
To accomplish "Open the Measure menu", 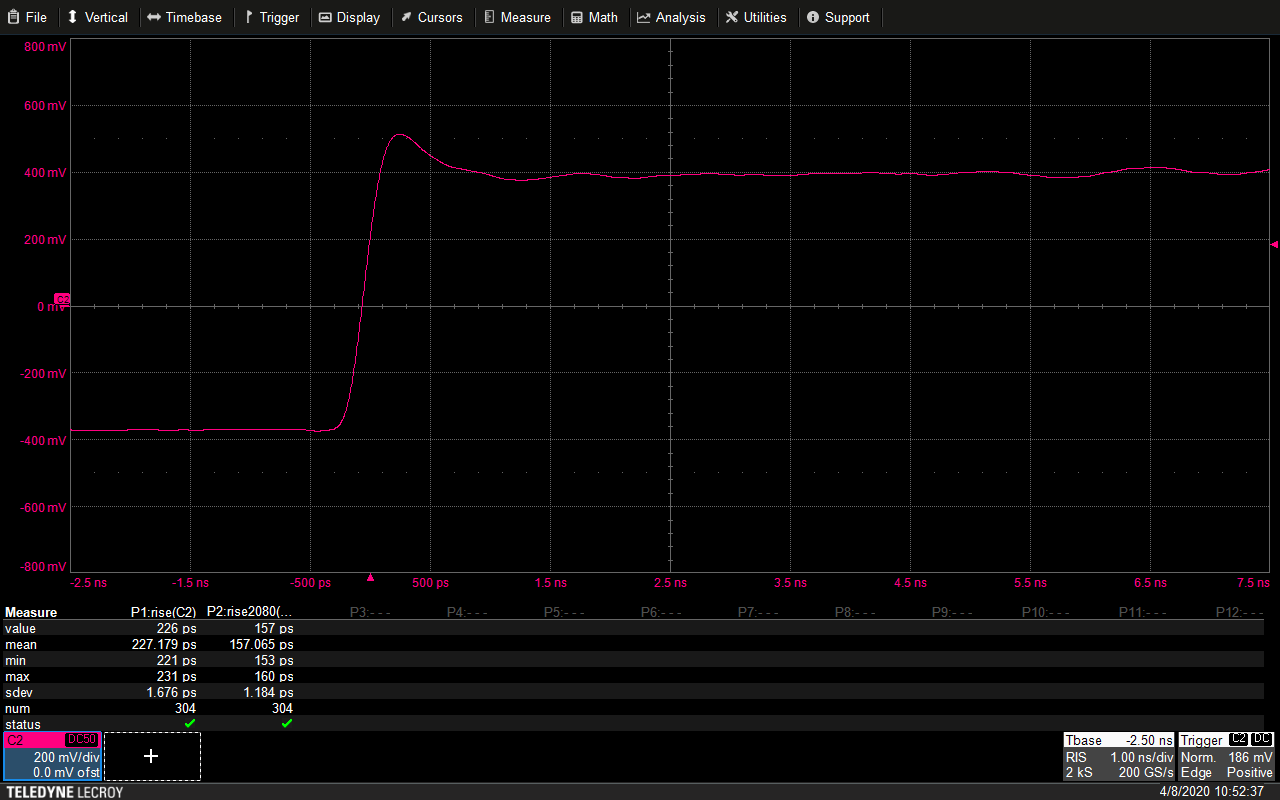I will (x=517, y=17).
